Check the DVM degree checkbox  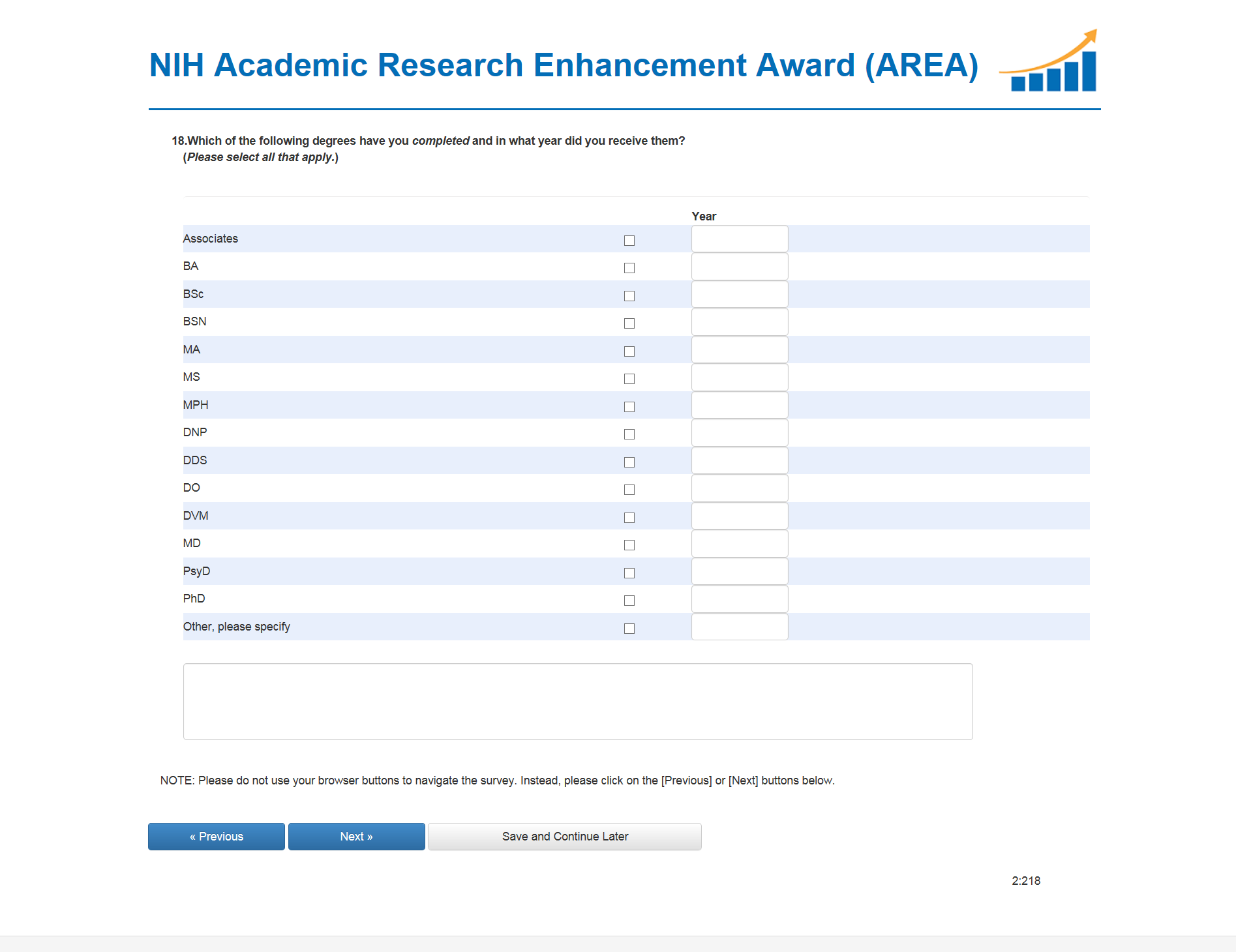629,518
